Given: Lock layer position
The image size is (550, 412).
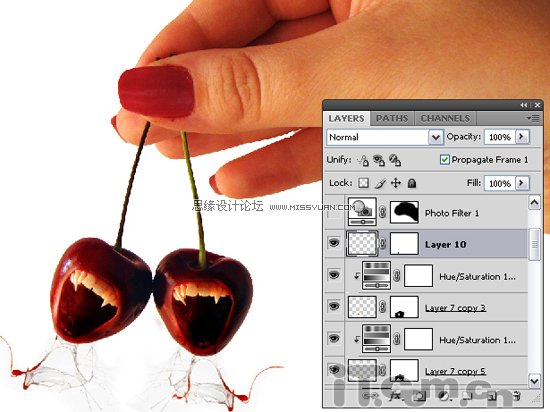Looking at the screenshot, I should pos(396,183).
